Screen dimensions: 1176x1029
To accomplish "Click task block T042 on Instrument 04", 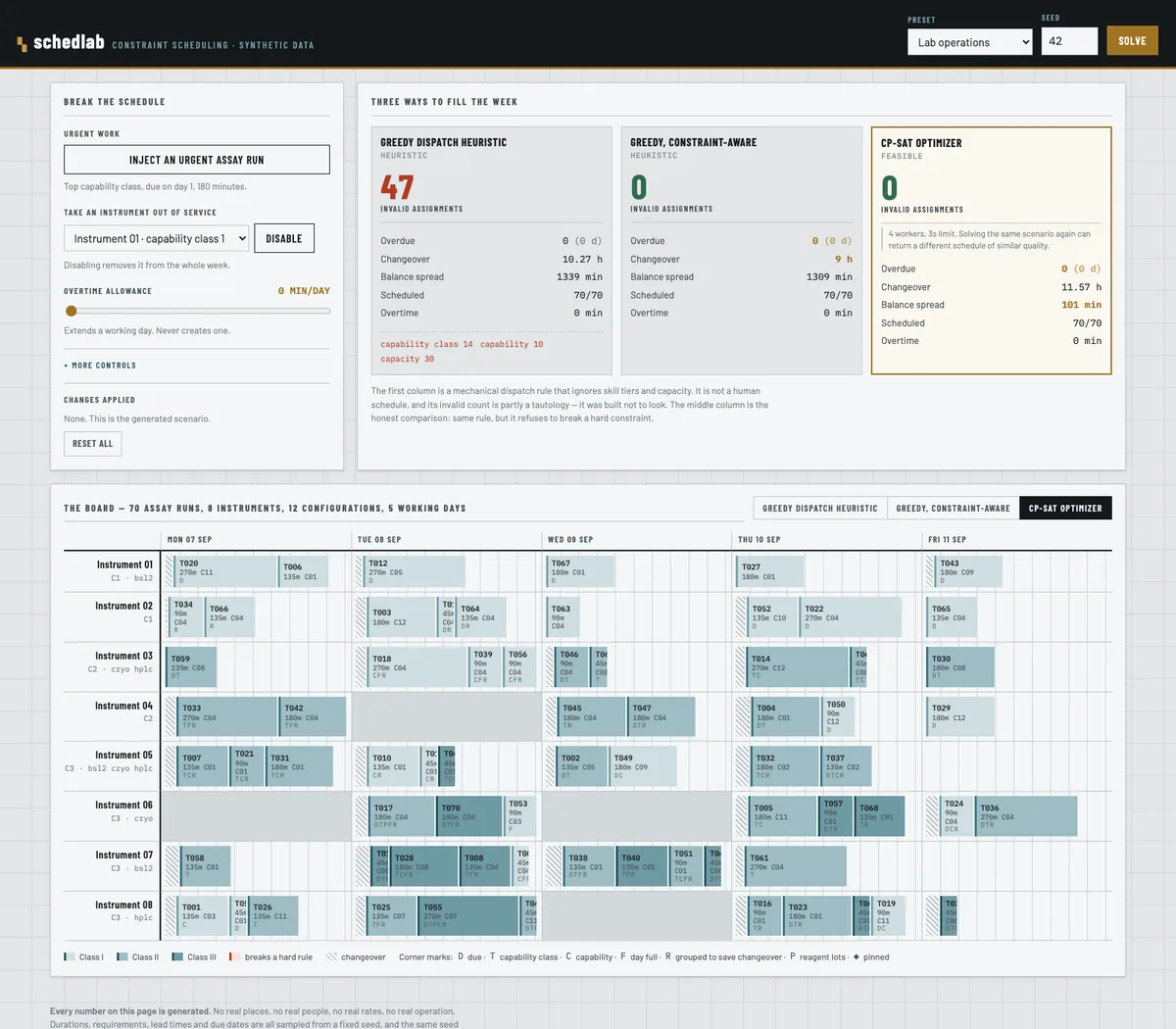I will (314, 716).
